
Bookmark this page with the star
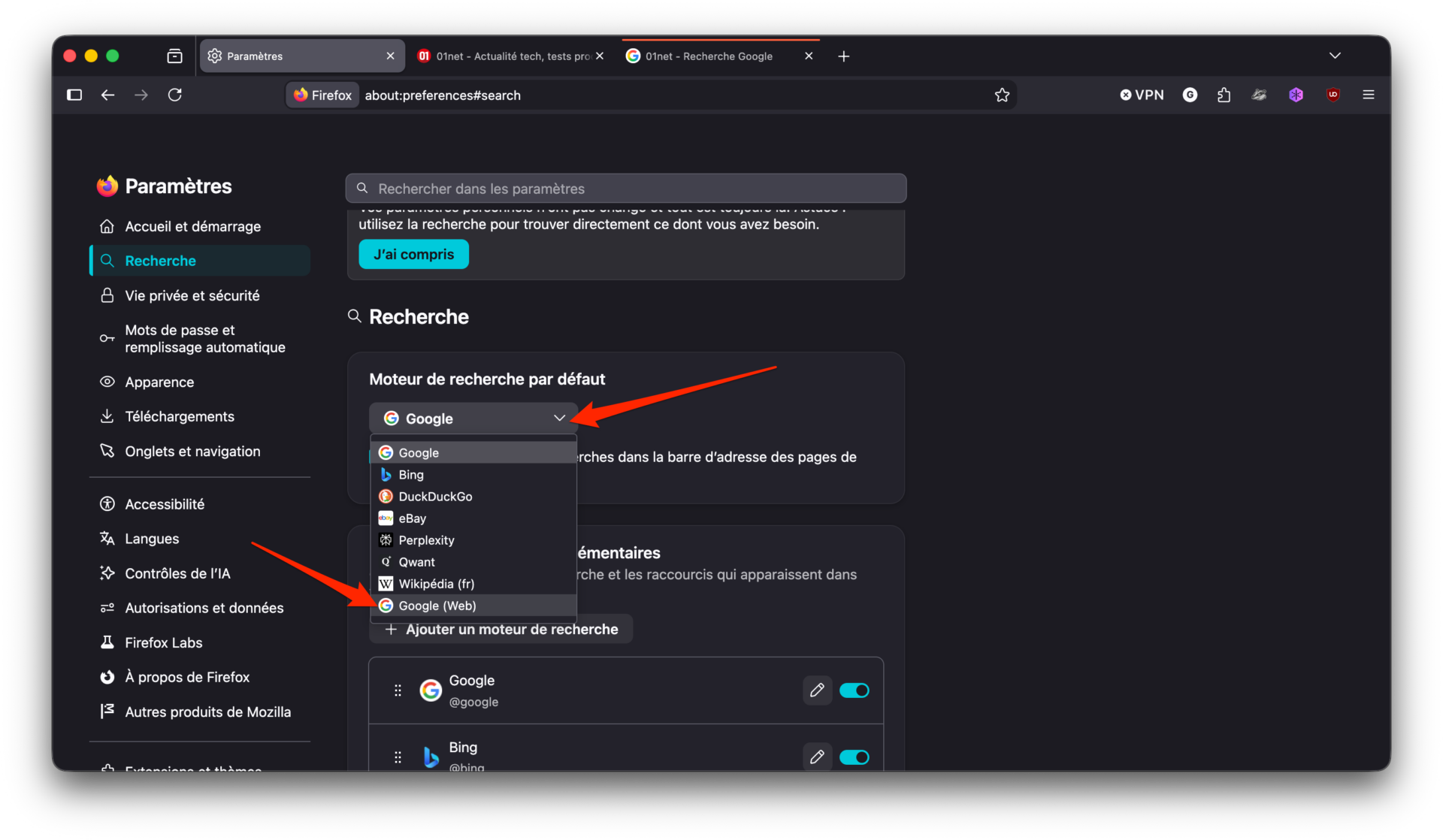(1002, 95)
